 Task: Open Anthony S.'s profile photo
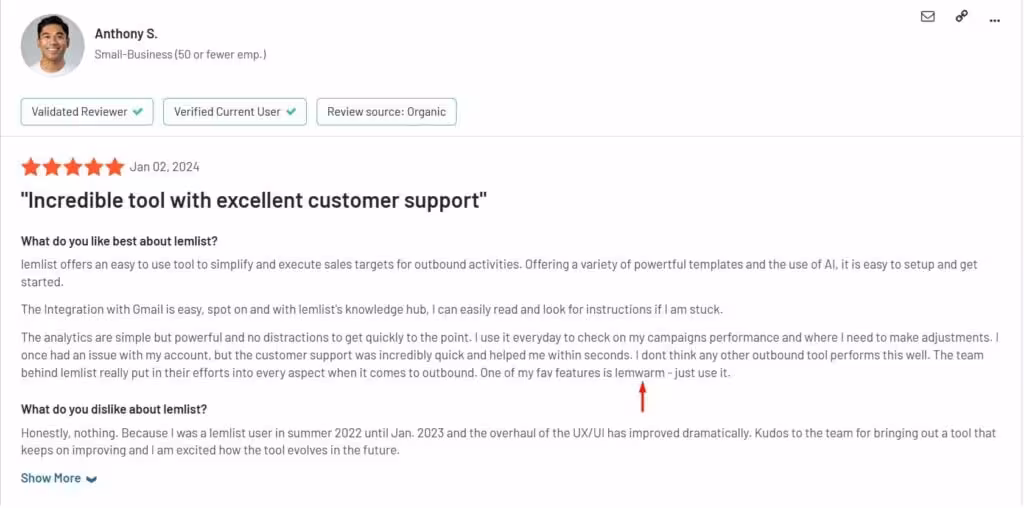click(52, 45)
